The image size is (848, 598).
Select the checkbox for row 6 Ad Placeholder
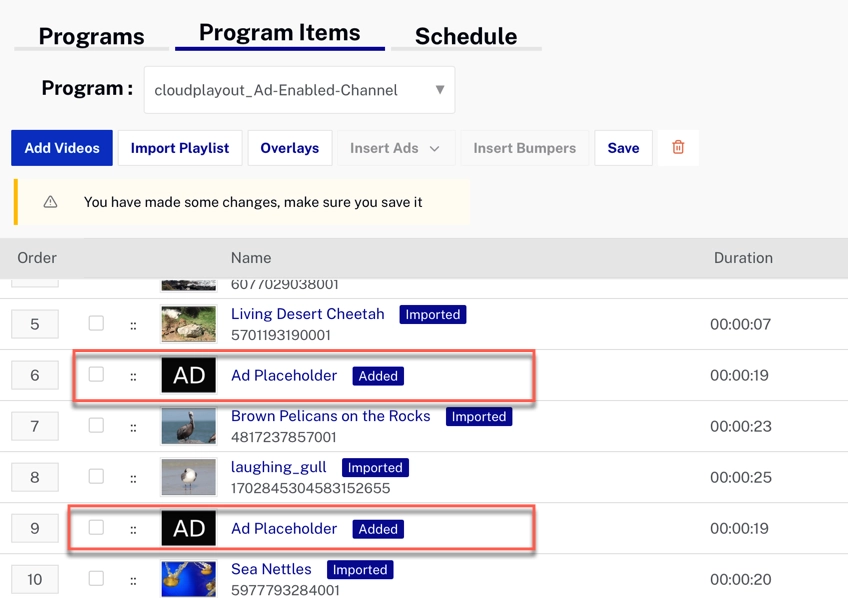coord(96,374)
